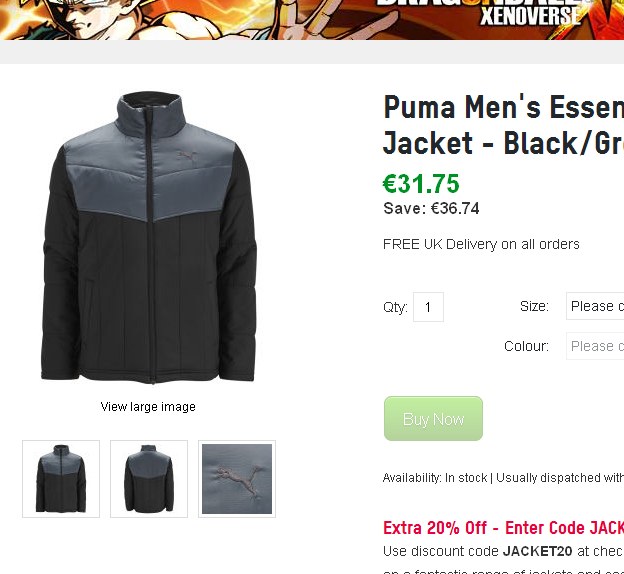Click the main jacket product image
The height and width of the screenshot is (574, 624).
pyautogui.click(x=148, y=238)
